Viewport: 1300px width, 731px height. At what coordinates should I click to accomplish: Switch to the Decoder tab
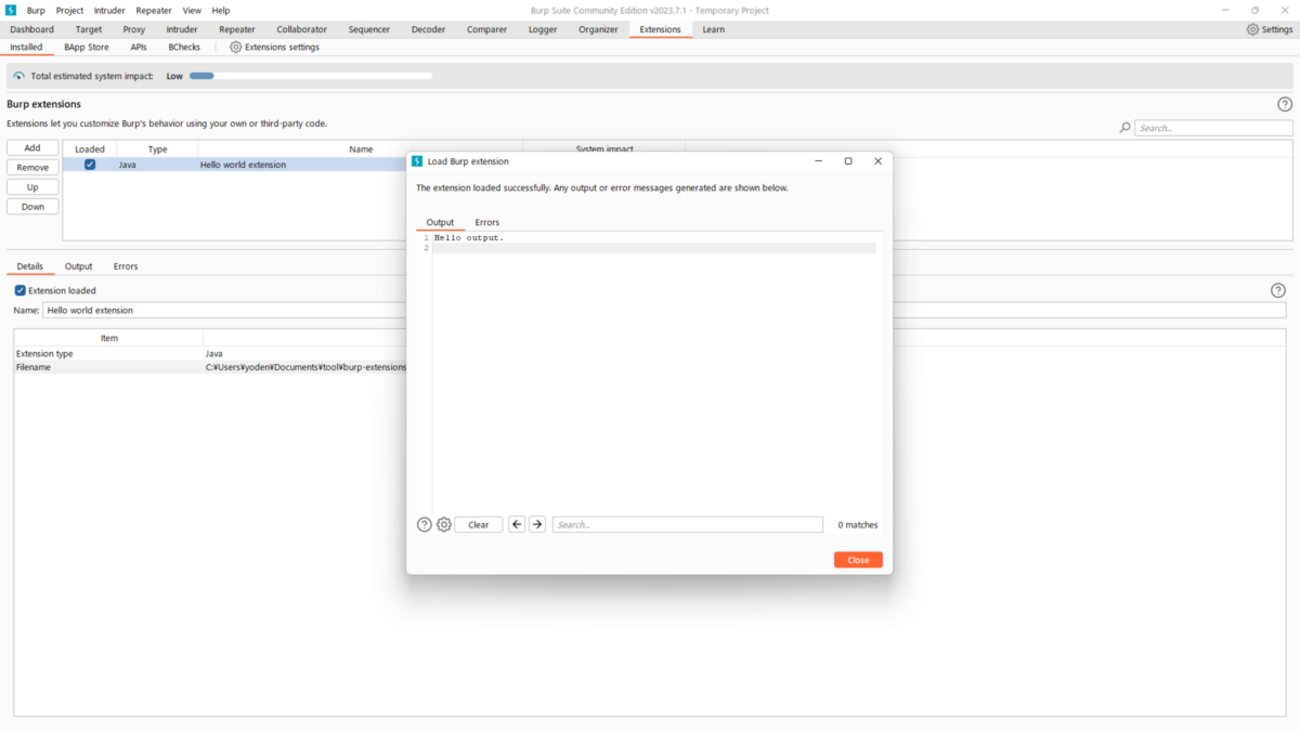tap(428, 30)
